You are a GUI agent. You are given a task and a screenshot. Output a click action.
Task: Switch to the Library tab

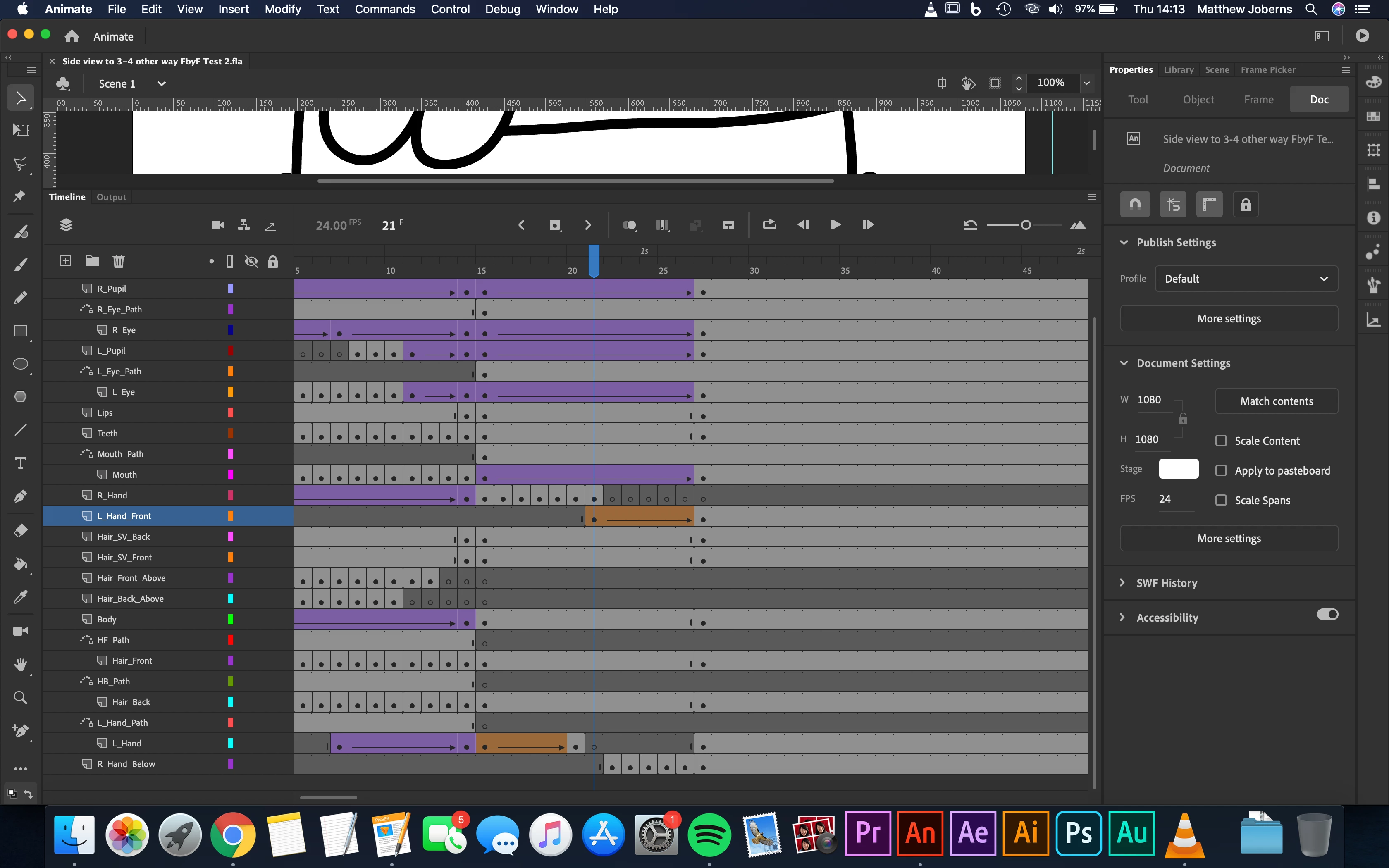(x=1178, y=69)
